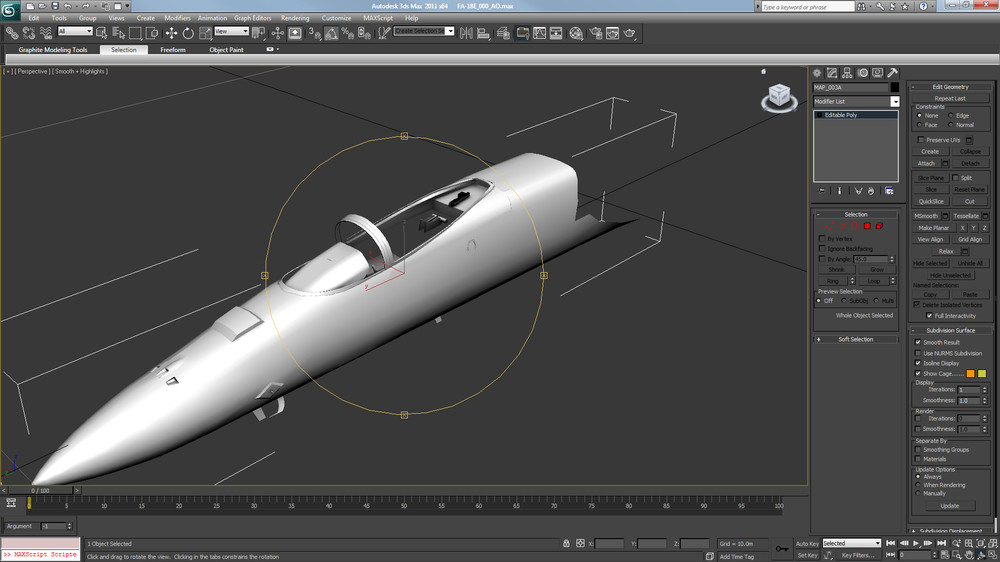
Task: Choose Polygon sub-object selection level
Action: [x=866, y=226]
